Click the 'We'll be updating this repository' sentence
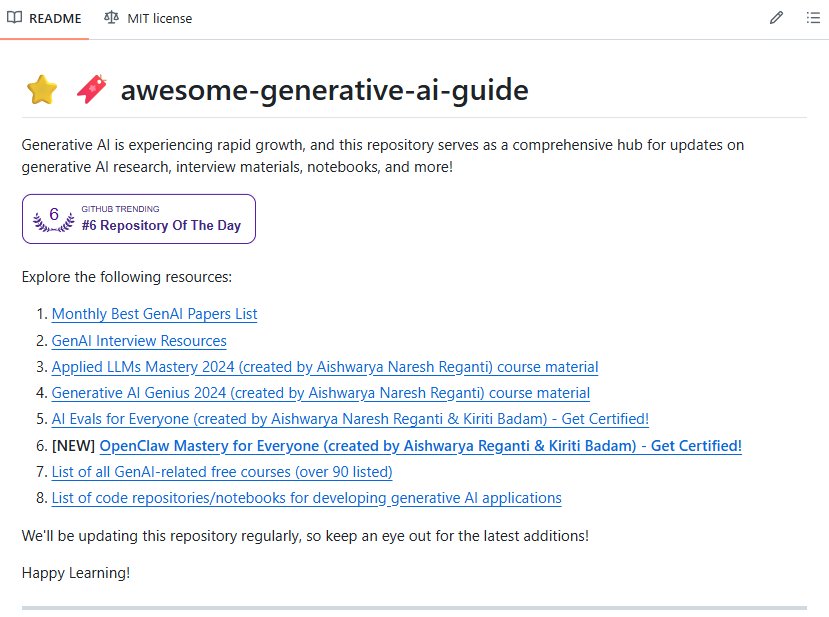 305,536
